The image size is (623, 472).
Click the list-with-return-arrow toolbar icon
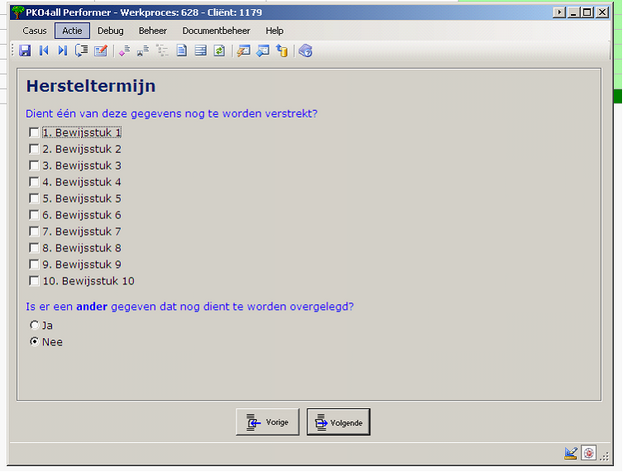[81, 51]
